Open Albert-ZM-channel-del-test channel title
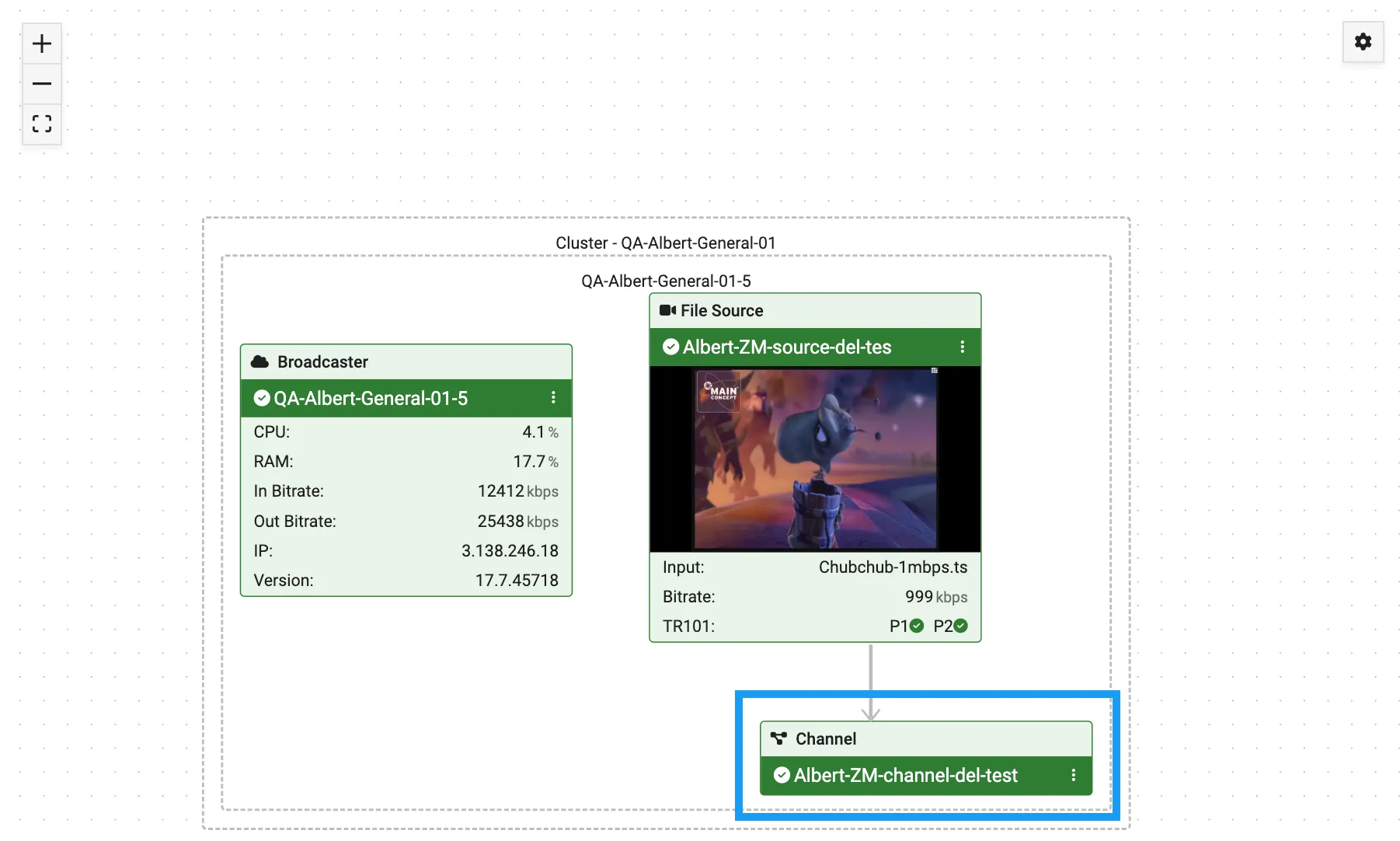The height and width of the screenshot is (841, 1400). coord(906,775)
